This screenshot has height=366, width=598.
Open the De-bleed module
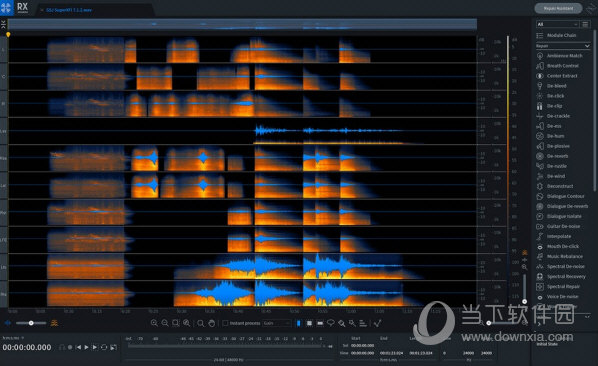tap(551, 86)
